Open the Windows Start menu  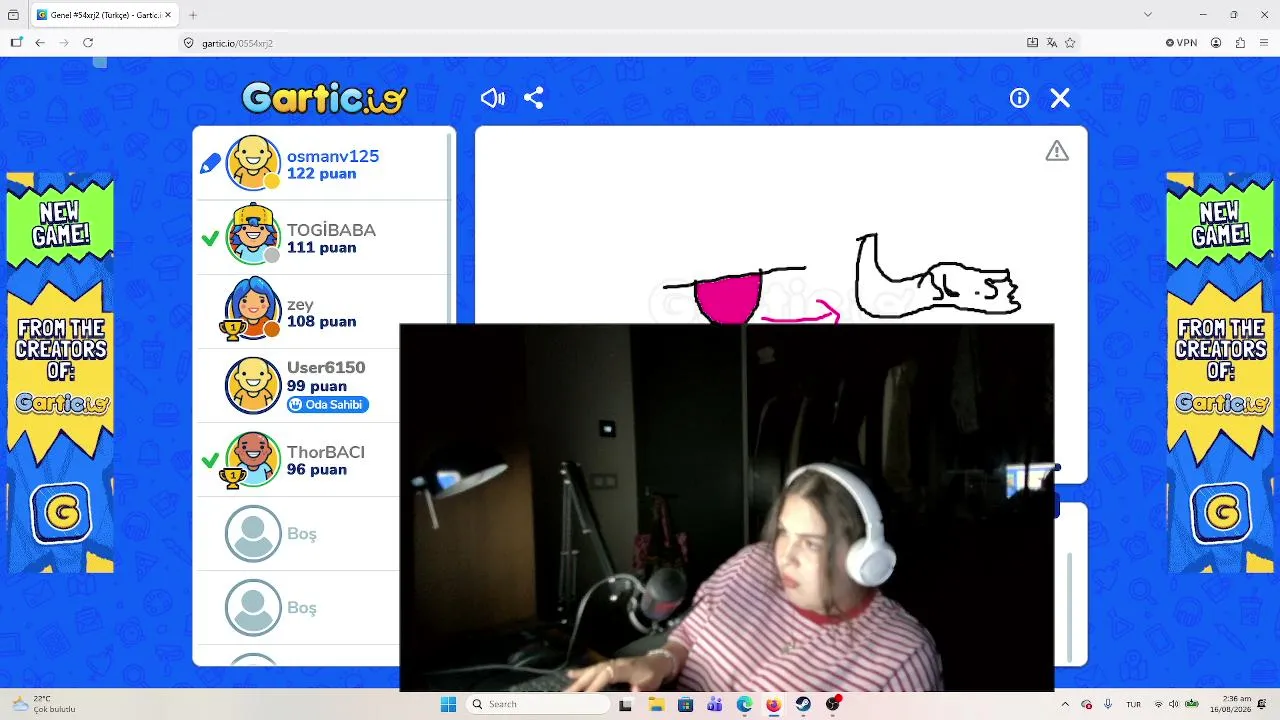(448, 704)
